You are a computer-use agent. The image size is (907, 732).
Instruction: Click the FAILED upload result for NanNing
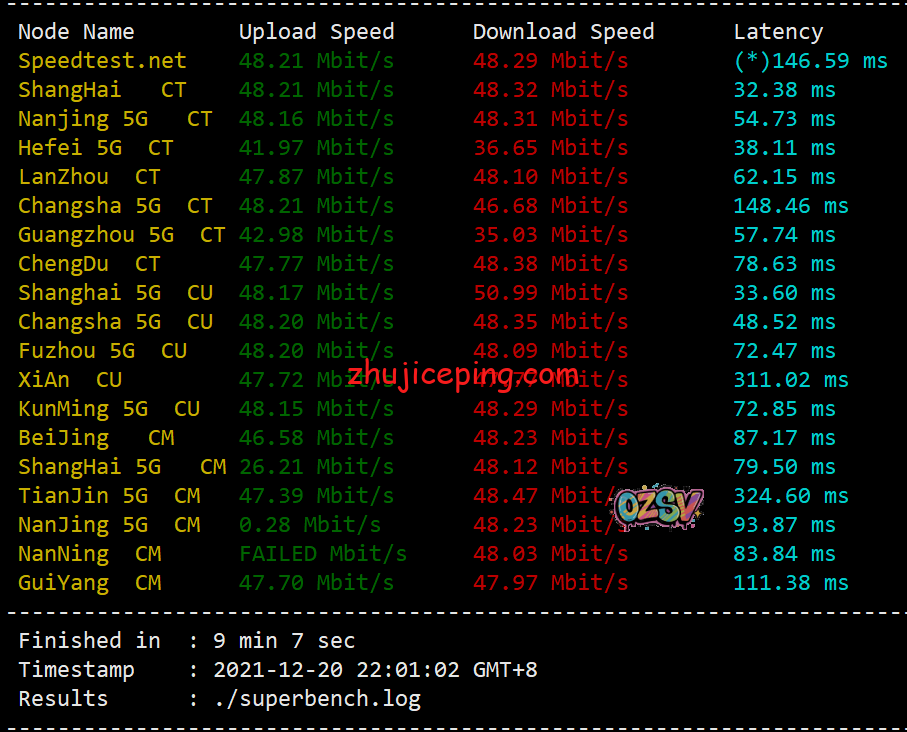322,554
